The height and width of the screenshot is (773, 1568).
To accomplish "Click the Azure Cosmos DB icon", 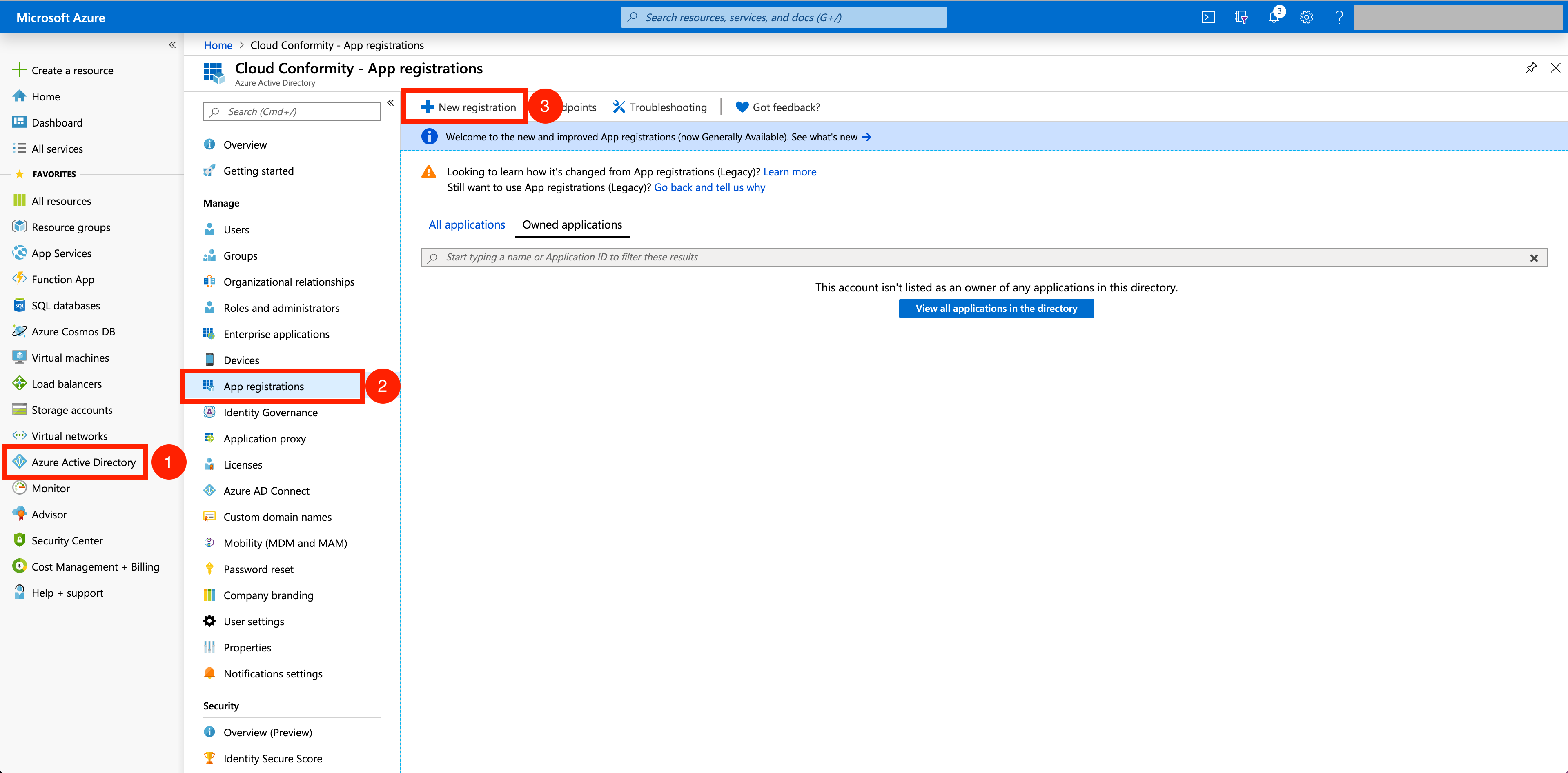I will [20, 331].
